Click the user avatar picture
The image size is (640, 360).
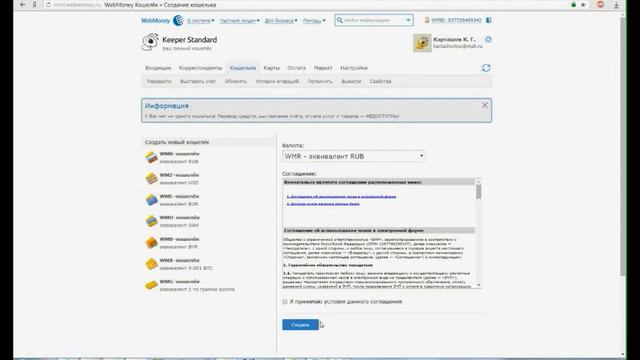(x=422, y=42)
